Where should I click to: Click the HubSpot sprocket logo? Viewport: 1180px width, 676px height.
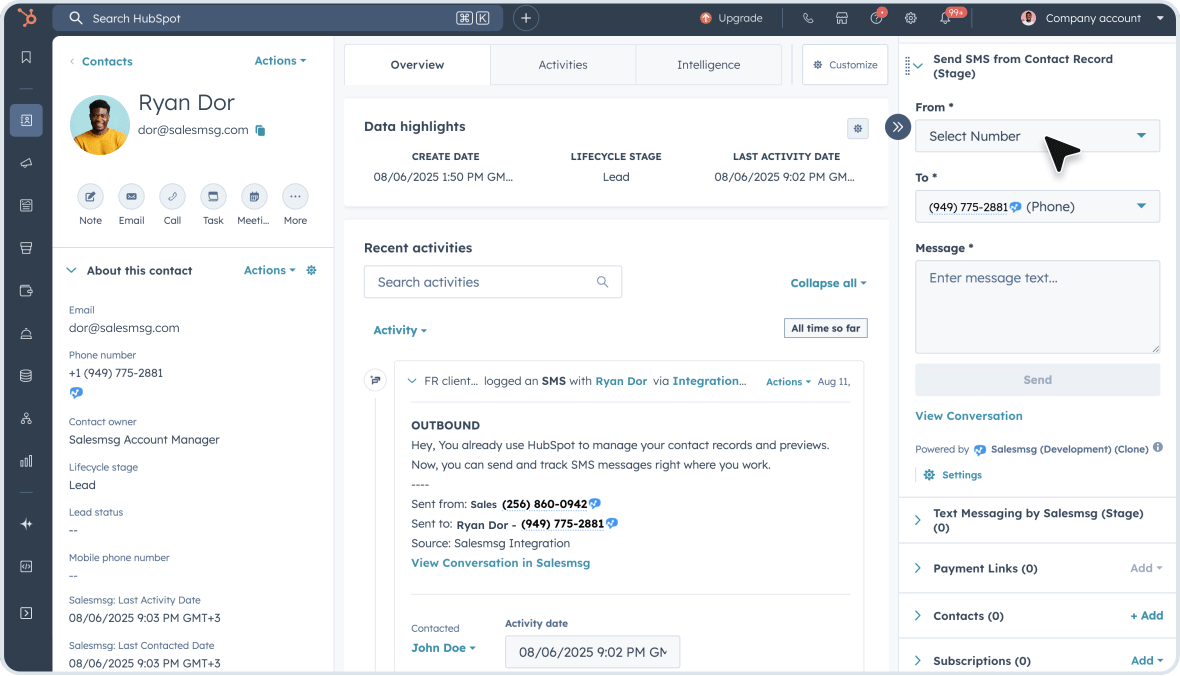[x=27, y=17]
